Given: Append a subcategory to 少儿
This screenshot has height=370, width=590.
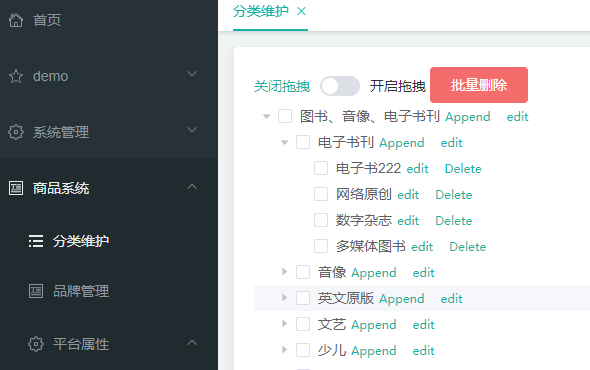Looking at the screenshot, I should [374, 351].
